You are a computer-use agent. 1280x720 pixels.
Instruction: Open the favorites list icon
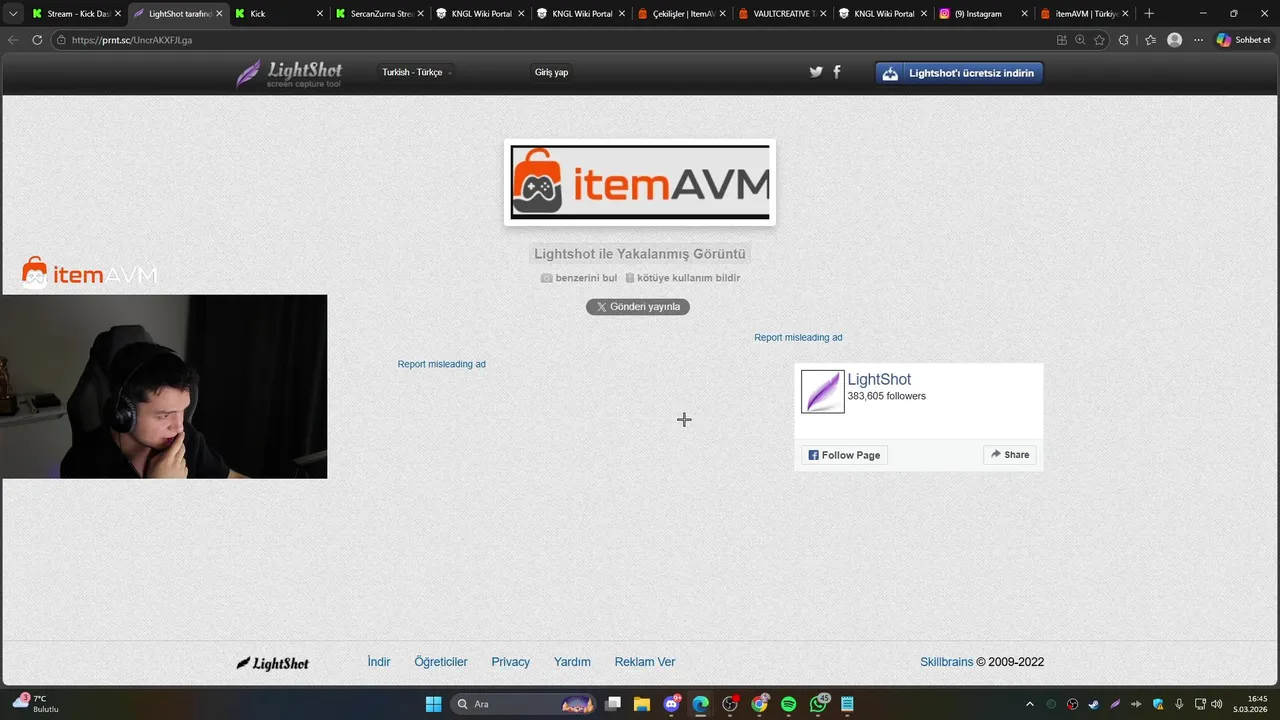[1150, 40]
